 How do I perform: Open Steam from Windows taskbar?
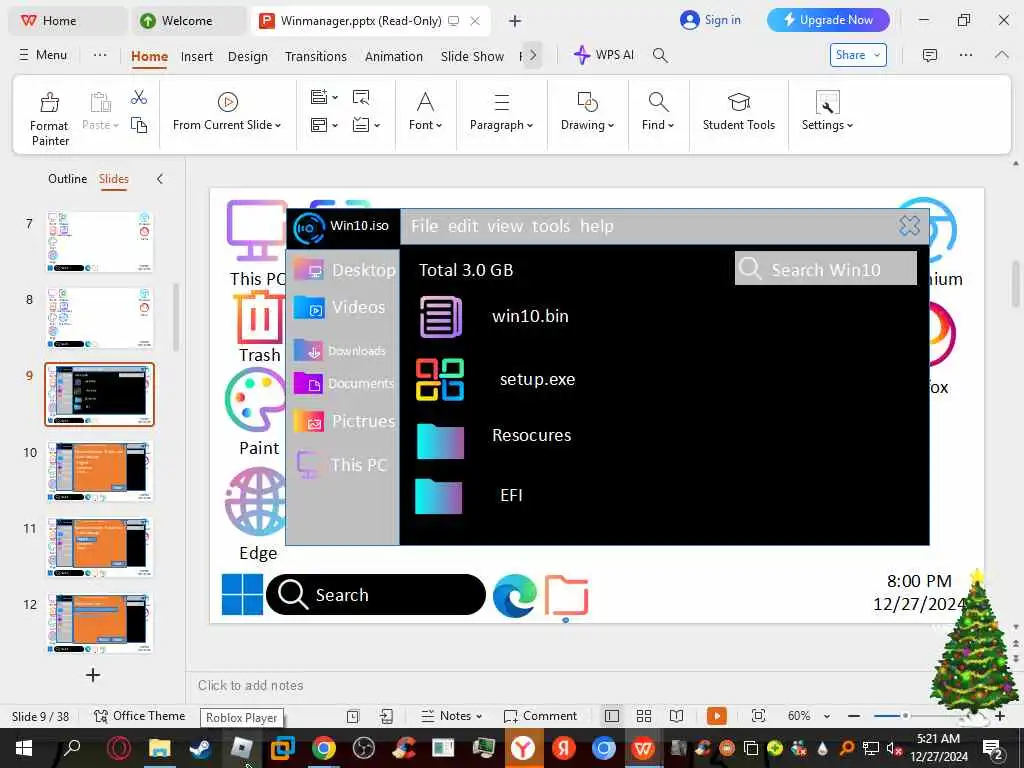(200, 748)
